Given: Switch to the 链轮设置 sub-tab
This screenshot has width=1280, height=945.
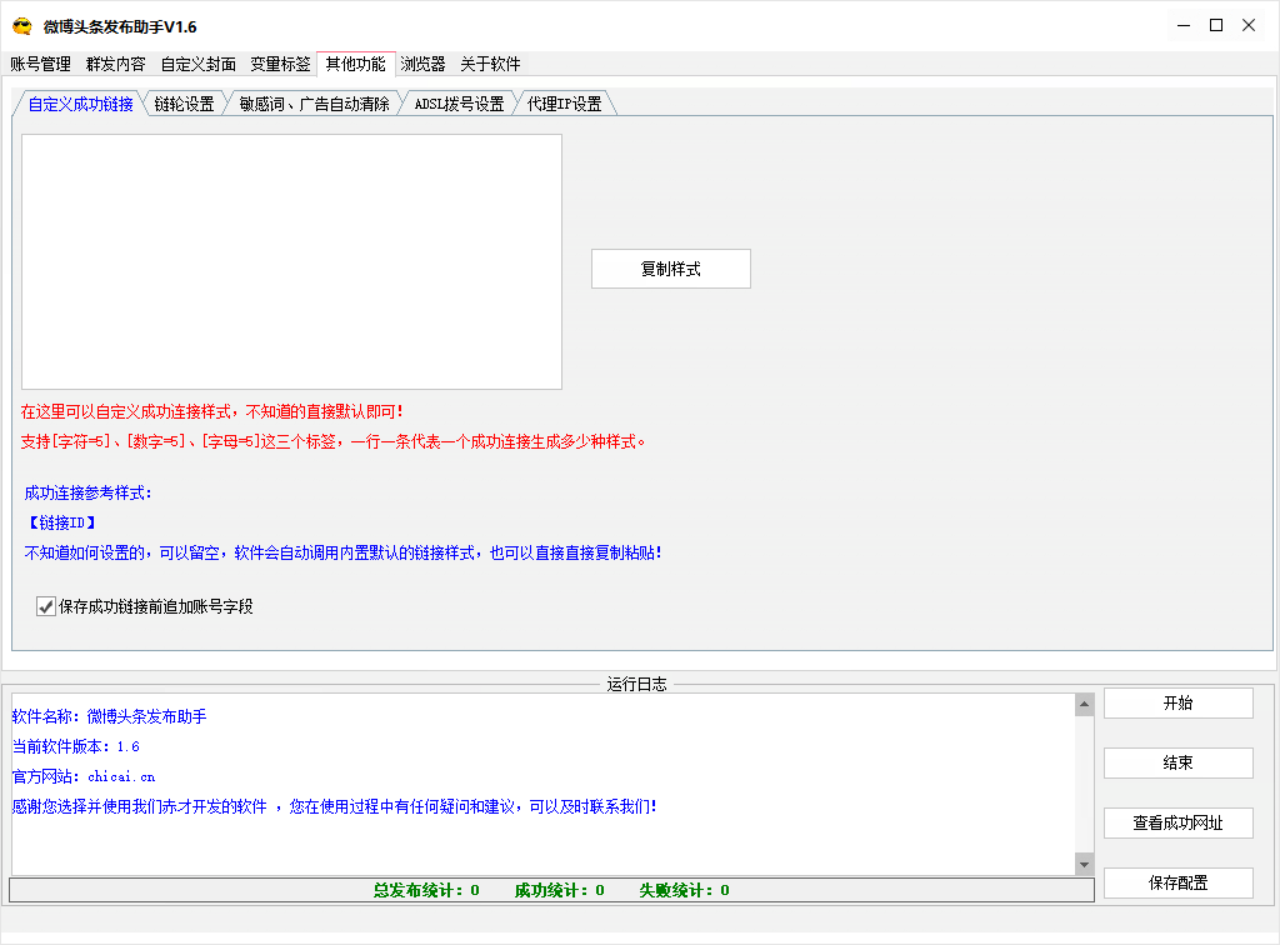Looking at the screenshot, I should click(x=185, y=104).
